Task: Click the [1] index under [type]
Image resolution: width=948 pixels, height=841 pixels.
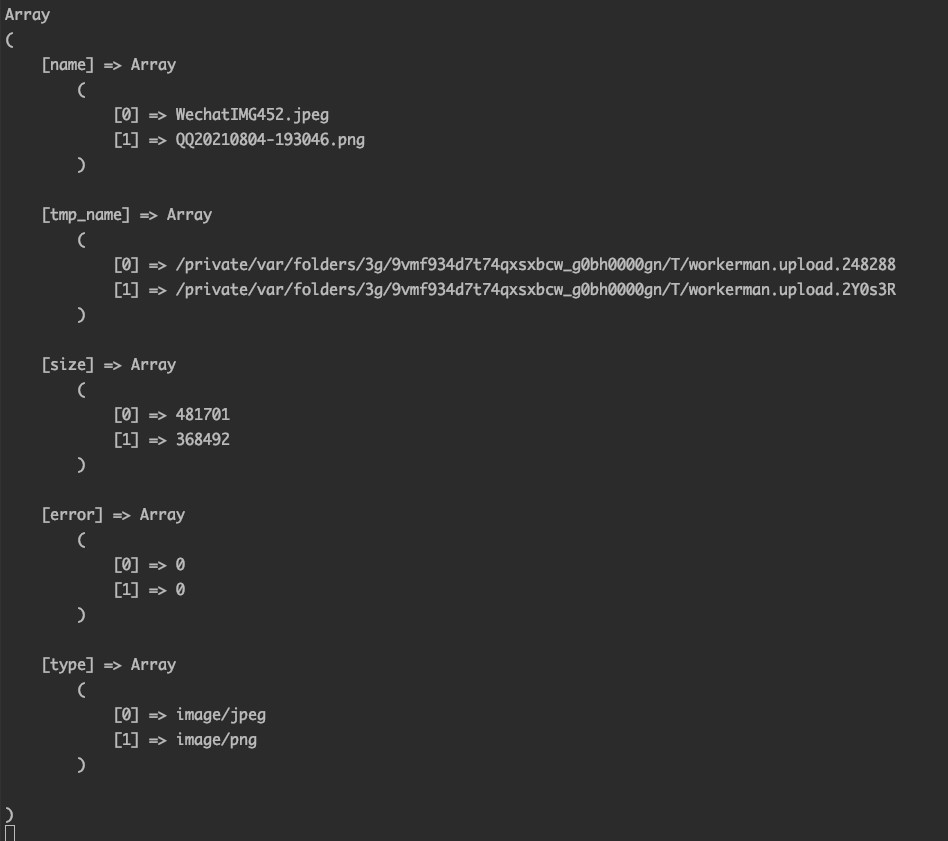Action: coord(126,740)
